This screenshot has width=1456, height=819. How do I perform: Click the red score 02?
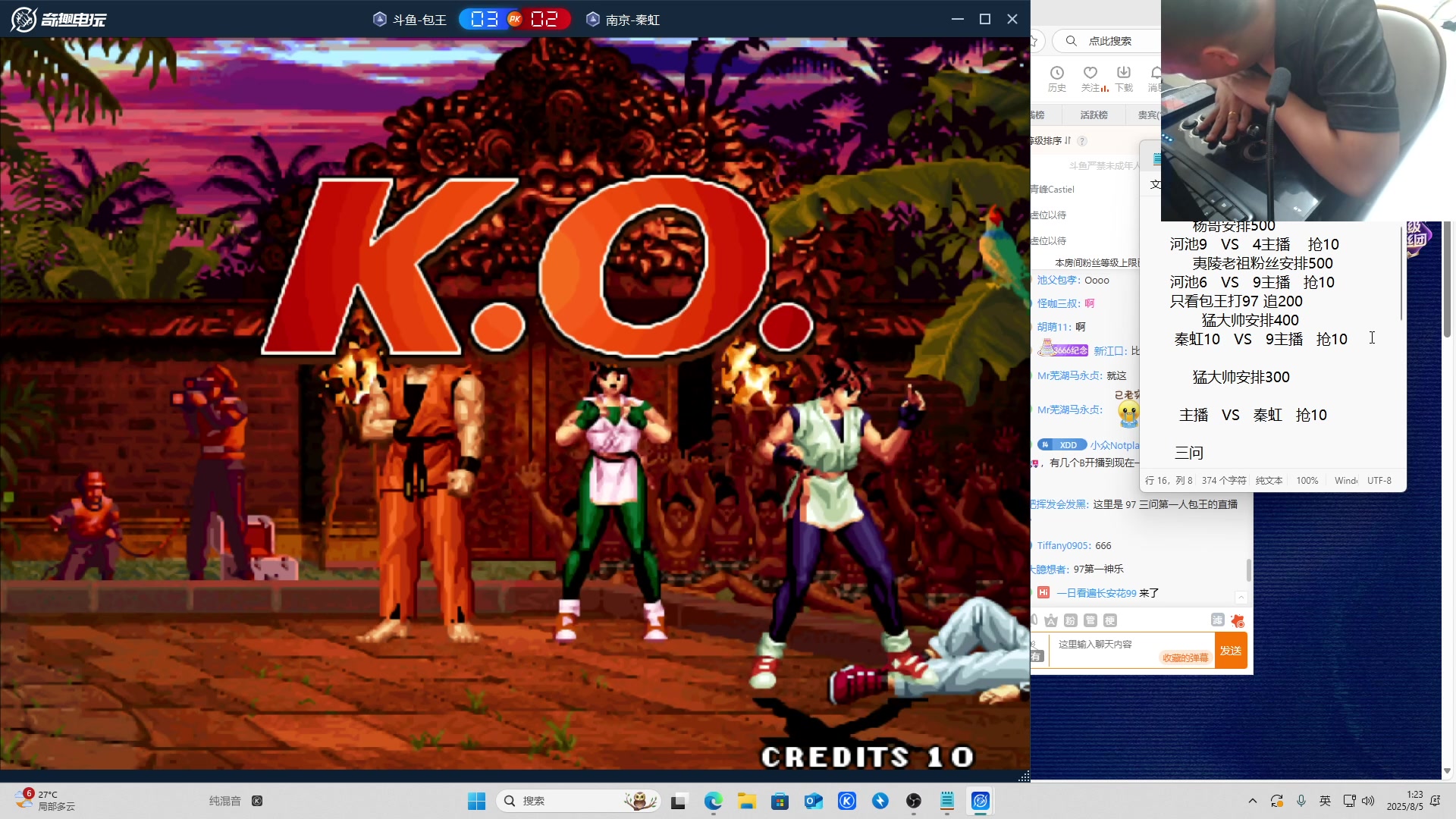tap(544, 19)
